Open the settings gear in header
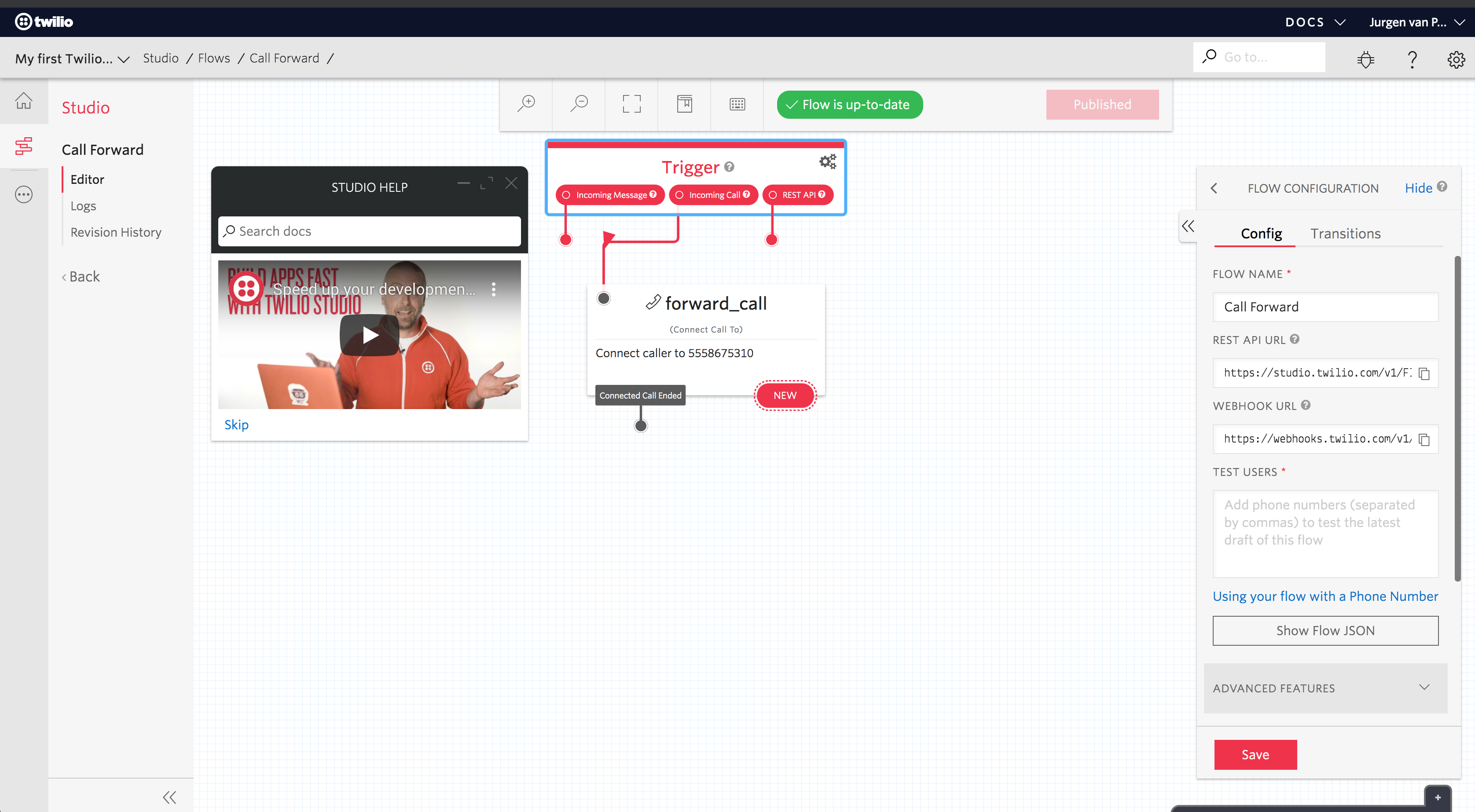 click(x=1456, y=59)
